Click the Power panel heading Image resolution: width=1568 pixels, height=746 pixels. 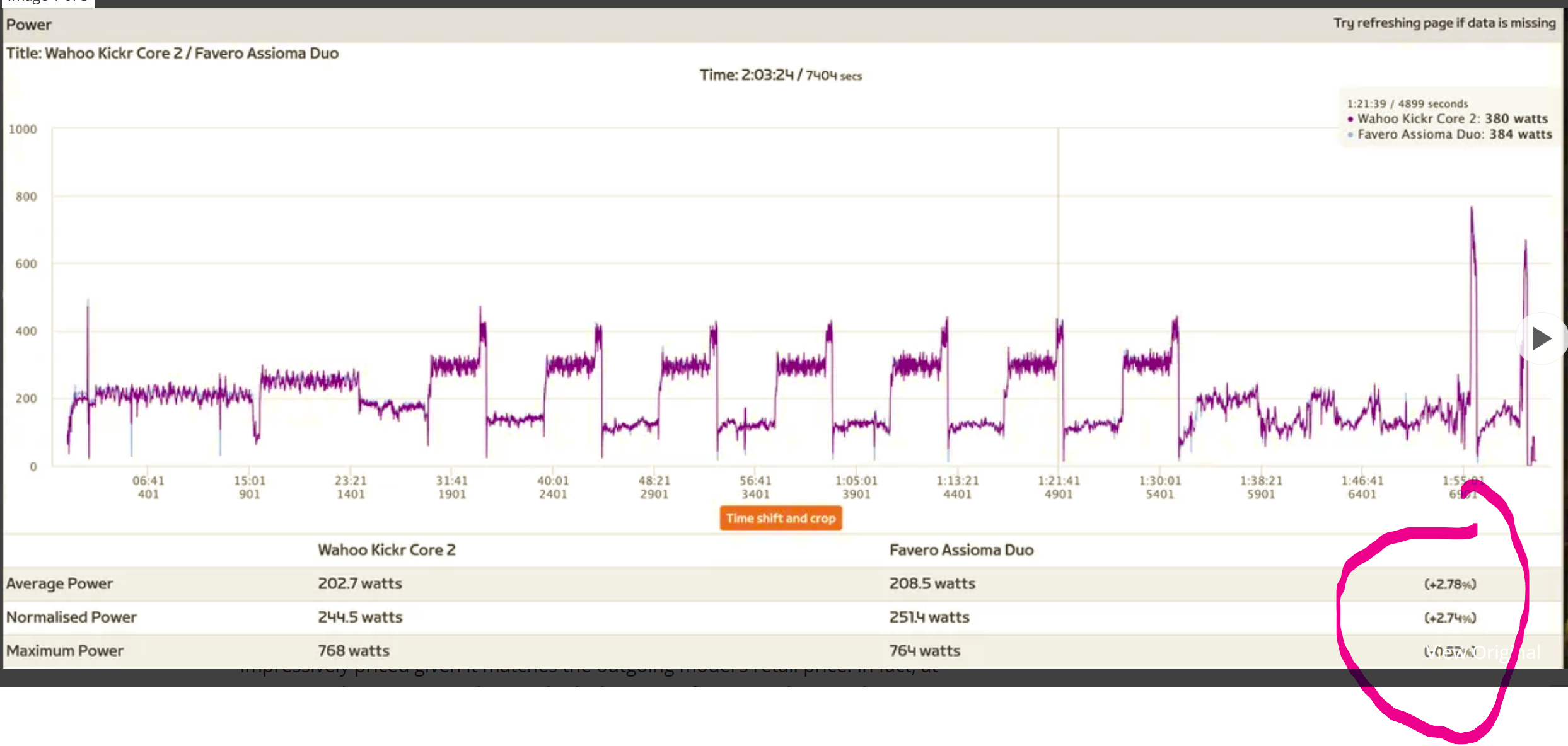29,25
